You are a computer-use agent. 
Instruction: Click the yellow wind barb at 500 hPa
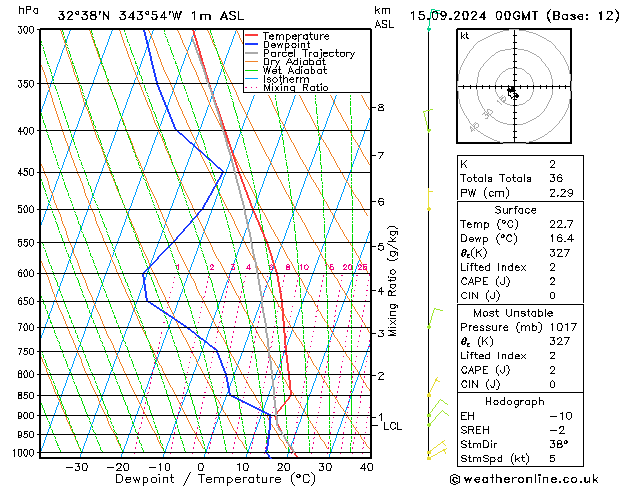(429, 200)
